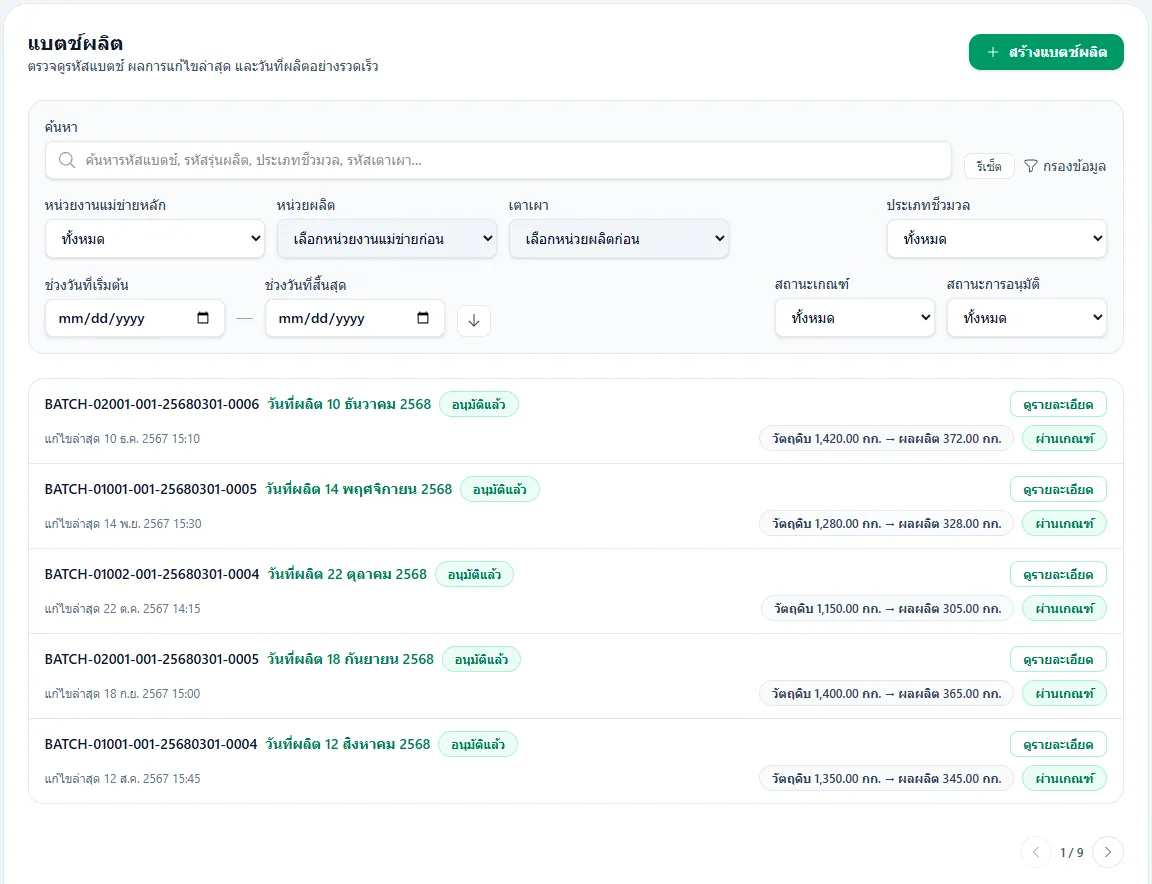Click batch code BATCH-01001-001-25680301-0004
Screen dimensions: 1152x884
click(x=151, y=744)
